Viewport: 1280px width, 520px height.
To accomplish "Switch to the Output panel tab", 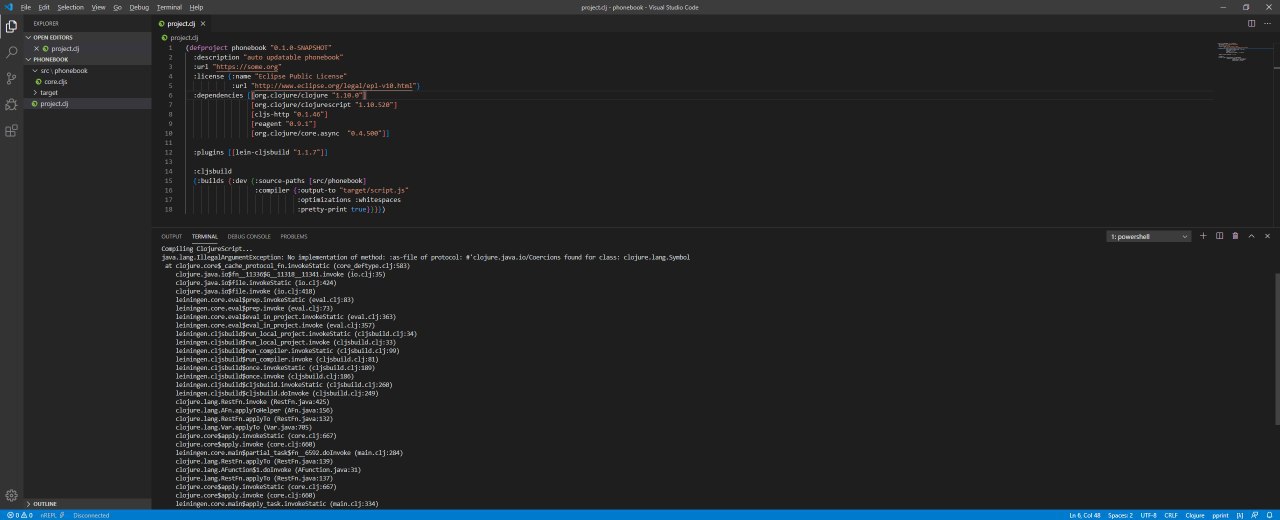I will [x=172, y=236].
